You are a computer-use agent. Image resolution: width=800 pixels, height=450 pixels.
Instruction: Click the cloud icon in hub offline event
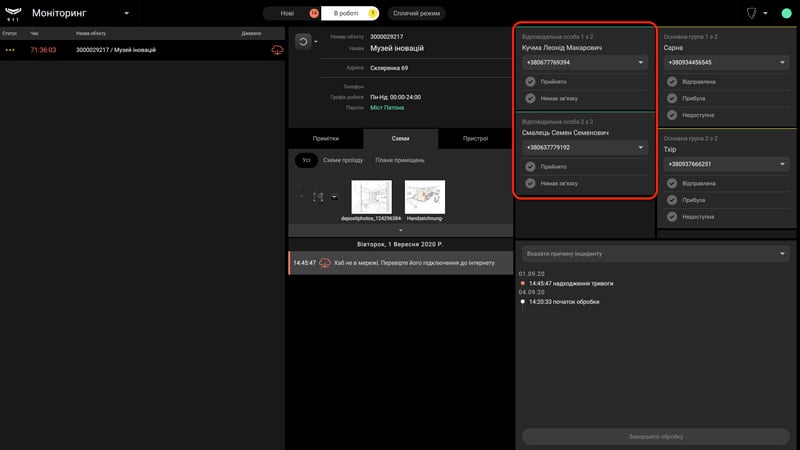[x=324, y=263]
